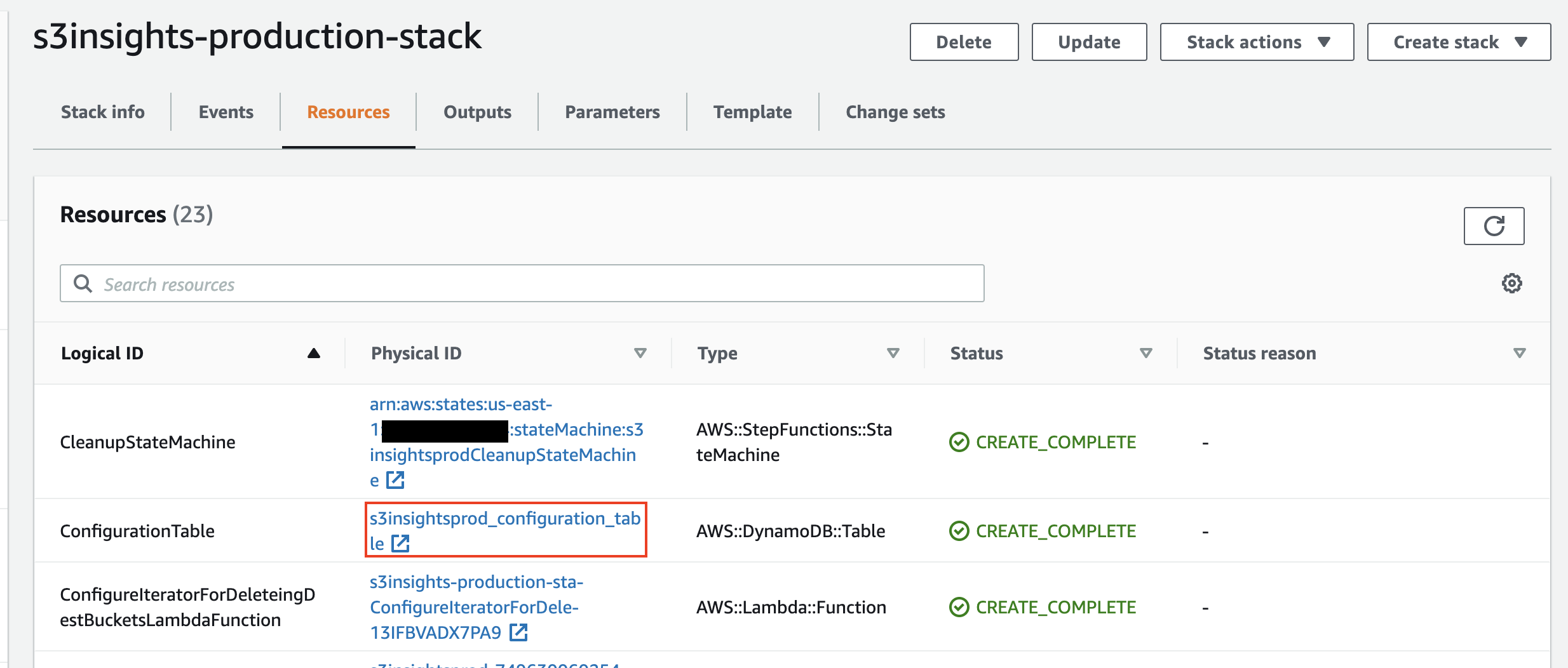Click the Logical ID column header
Screen dimensions: 1568x668
point(102,353)
